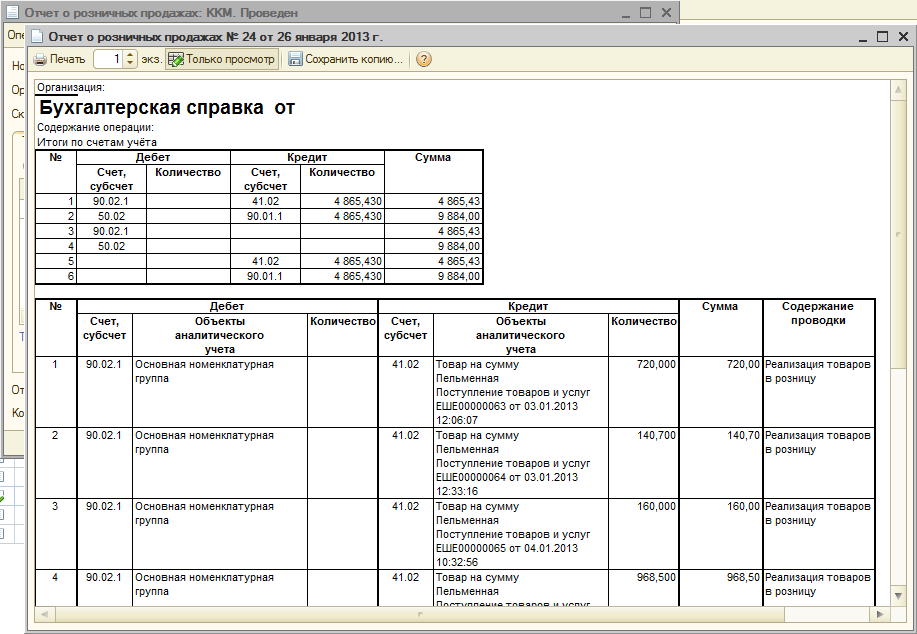Screen dimensions: 917x634
Task: Select debit account 90.02.1 in totals row 3
Action: (111, 231)
